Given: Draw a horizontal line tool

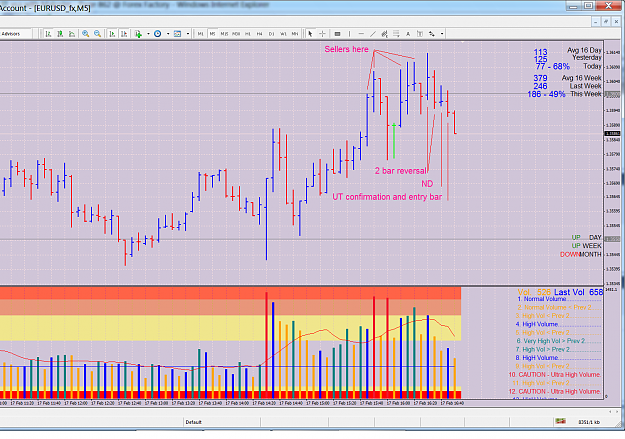Looking at the screenshot, I should coord(361,34).
